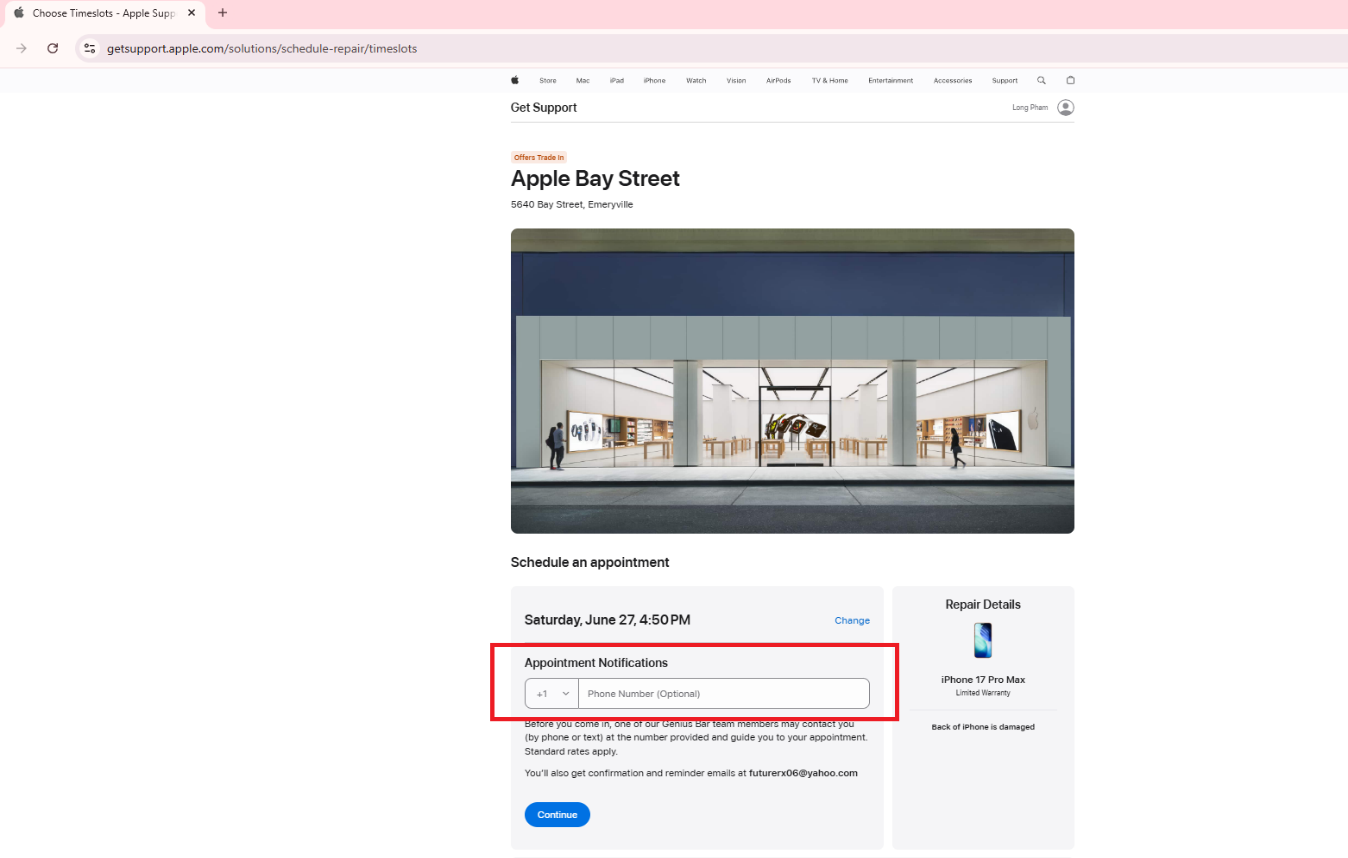Click the Schedule an appointment heading
Image resolution: width=1348 pixels, height=858 pixels.
click(590, 563)
